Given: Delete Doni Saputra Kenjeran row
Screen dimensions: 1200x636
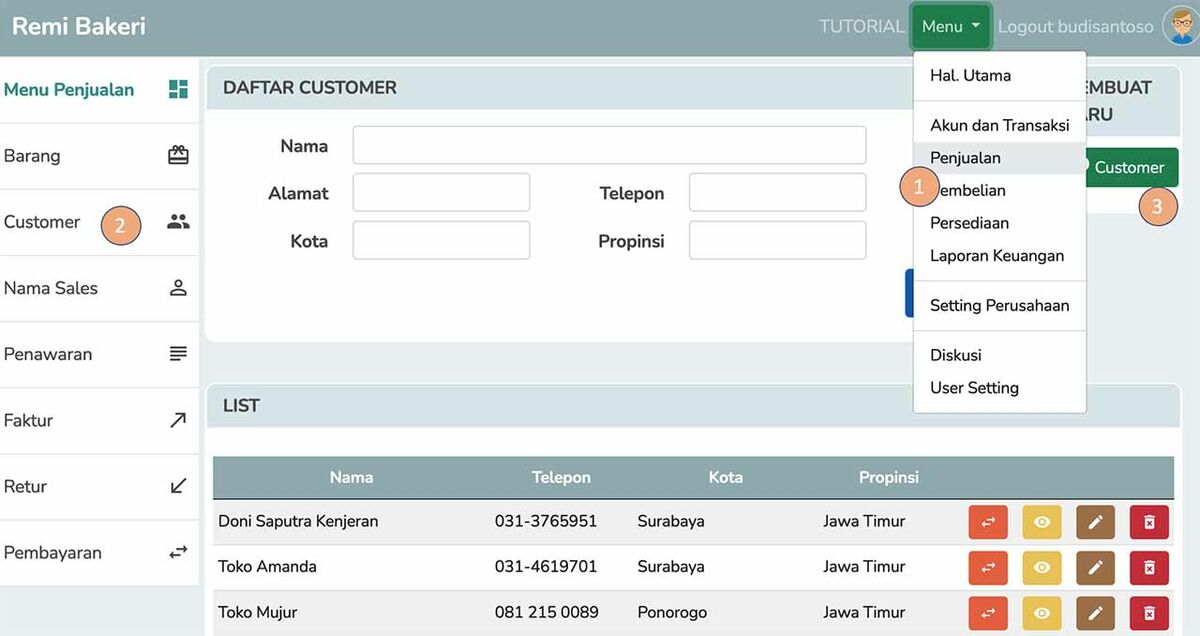Looking at the screenshot, I should coord(1149,522).
